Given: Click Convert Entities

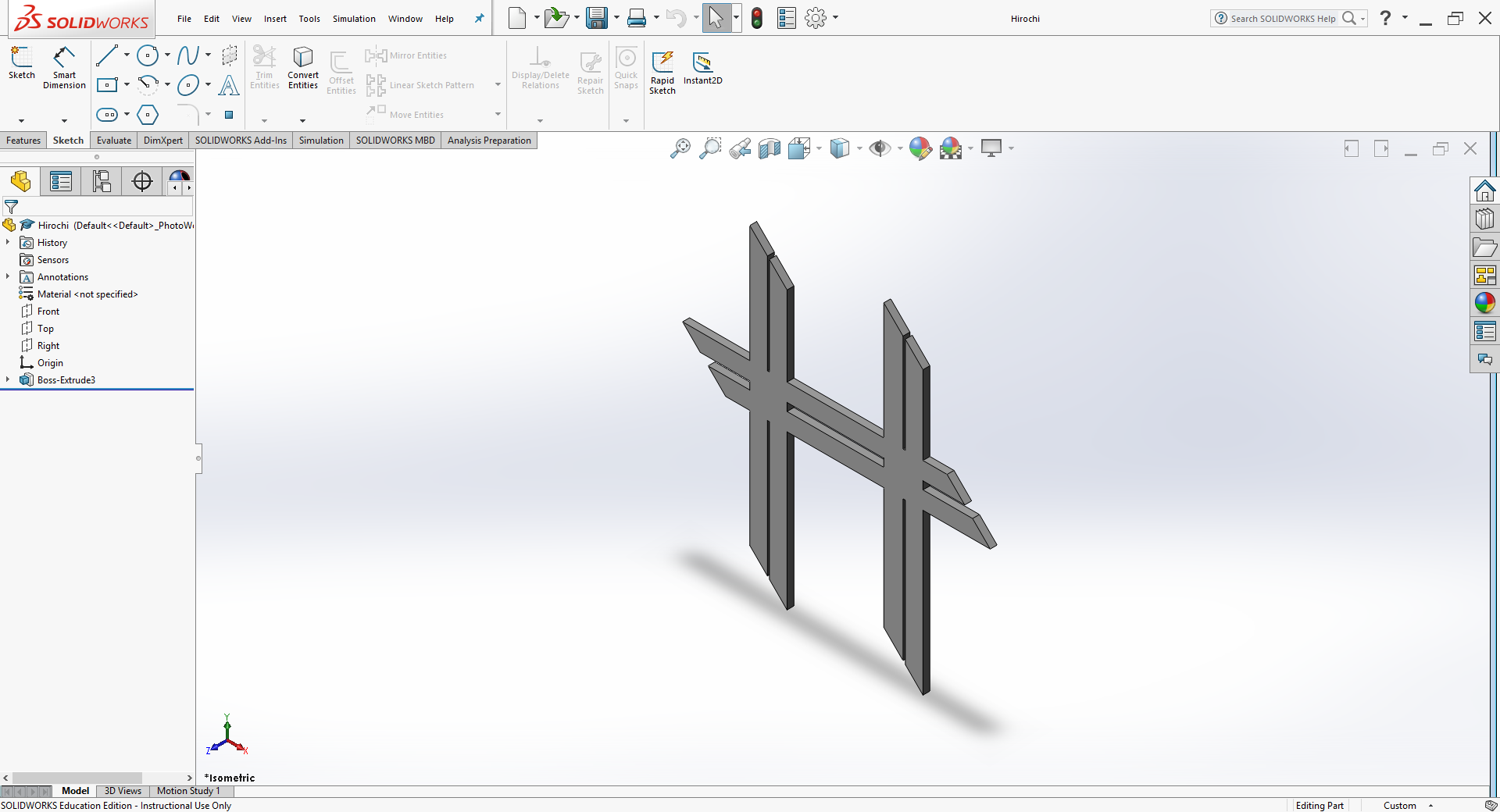Looking at the screenshot, I should 303,68.
